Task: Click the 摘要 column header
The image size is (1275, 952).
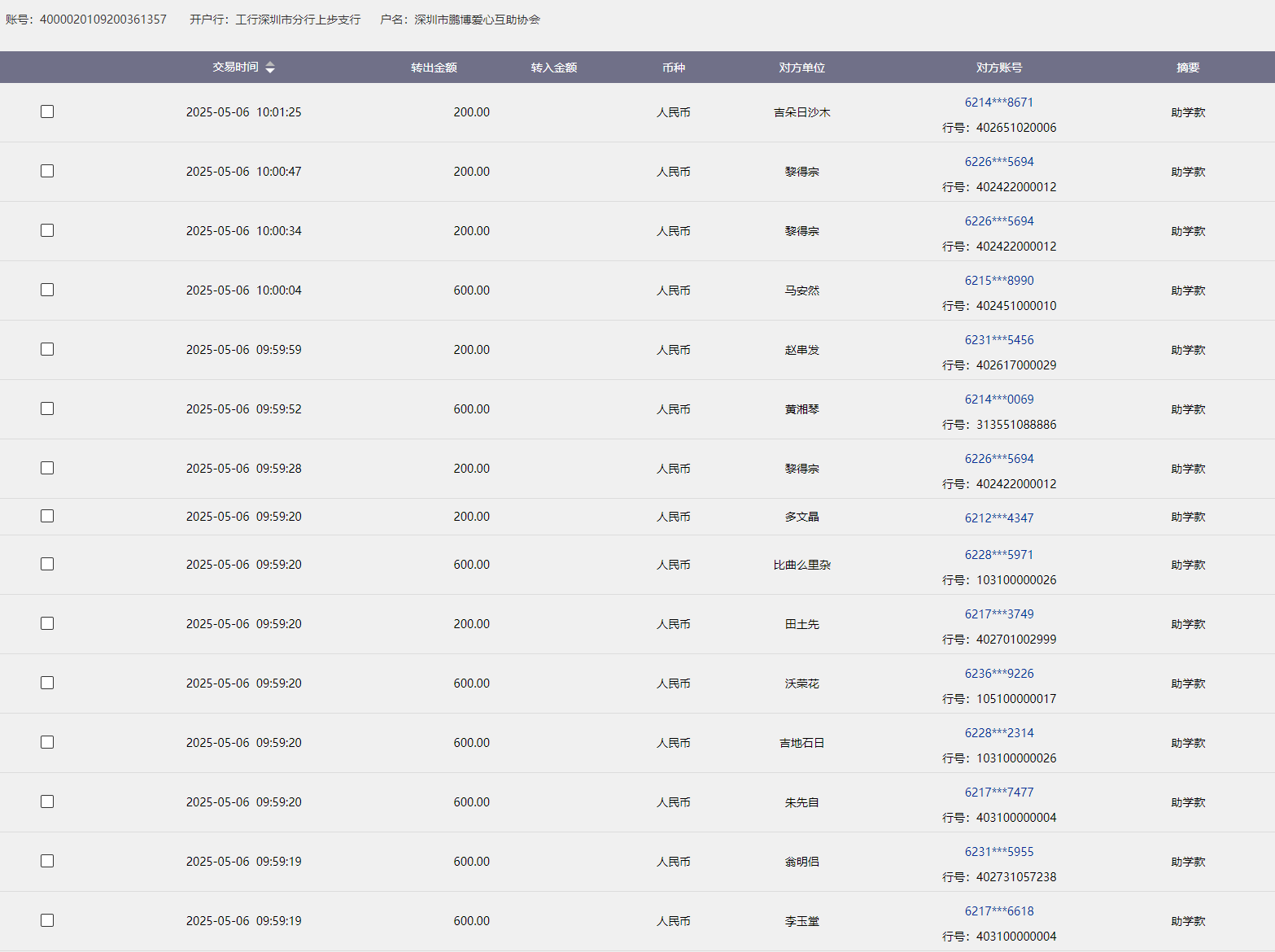Action: [x=1187, y=68]
